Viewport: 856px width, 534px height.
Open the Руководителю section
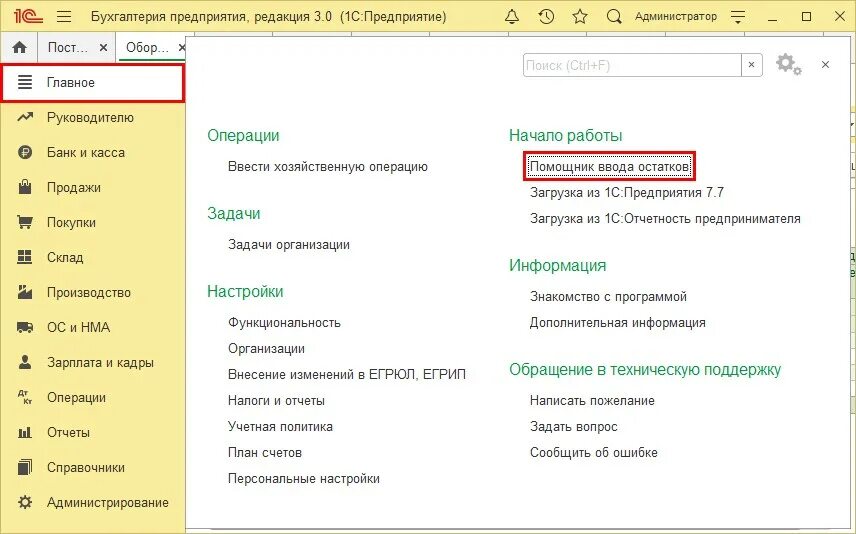click(x=90, y=117)
